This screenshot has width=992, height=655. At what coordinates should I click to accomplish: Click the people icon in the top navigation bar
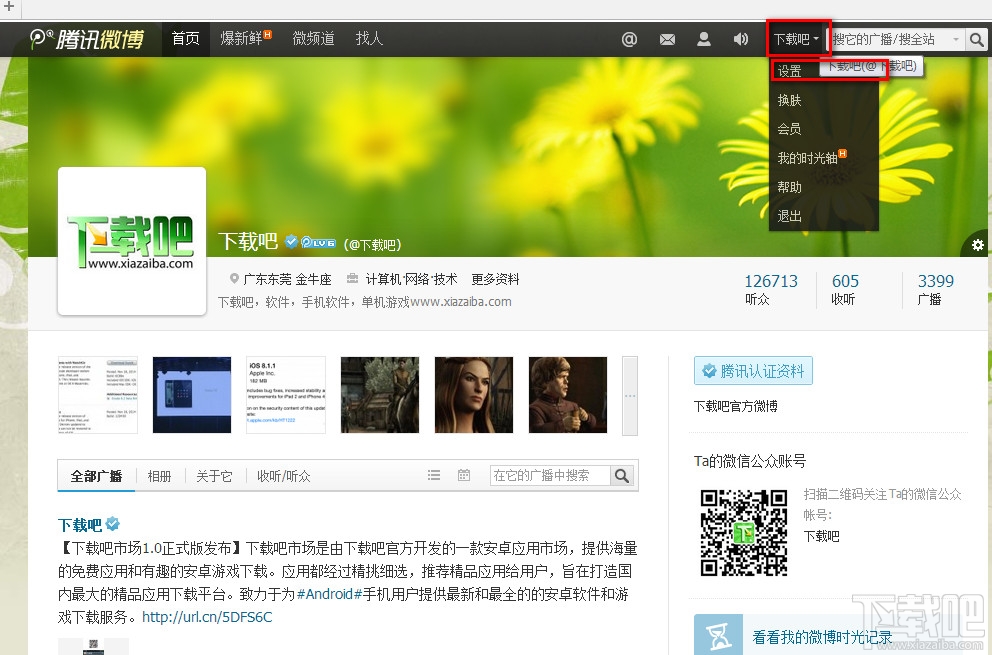point(704,39)
